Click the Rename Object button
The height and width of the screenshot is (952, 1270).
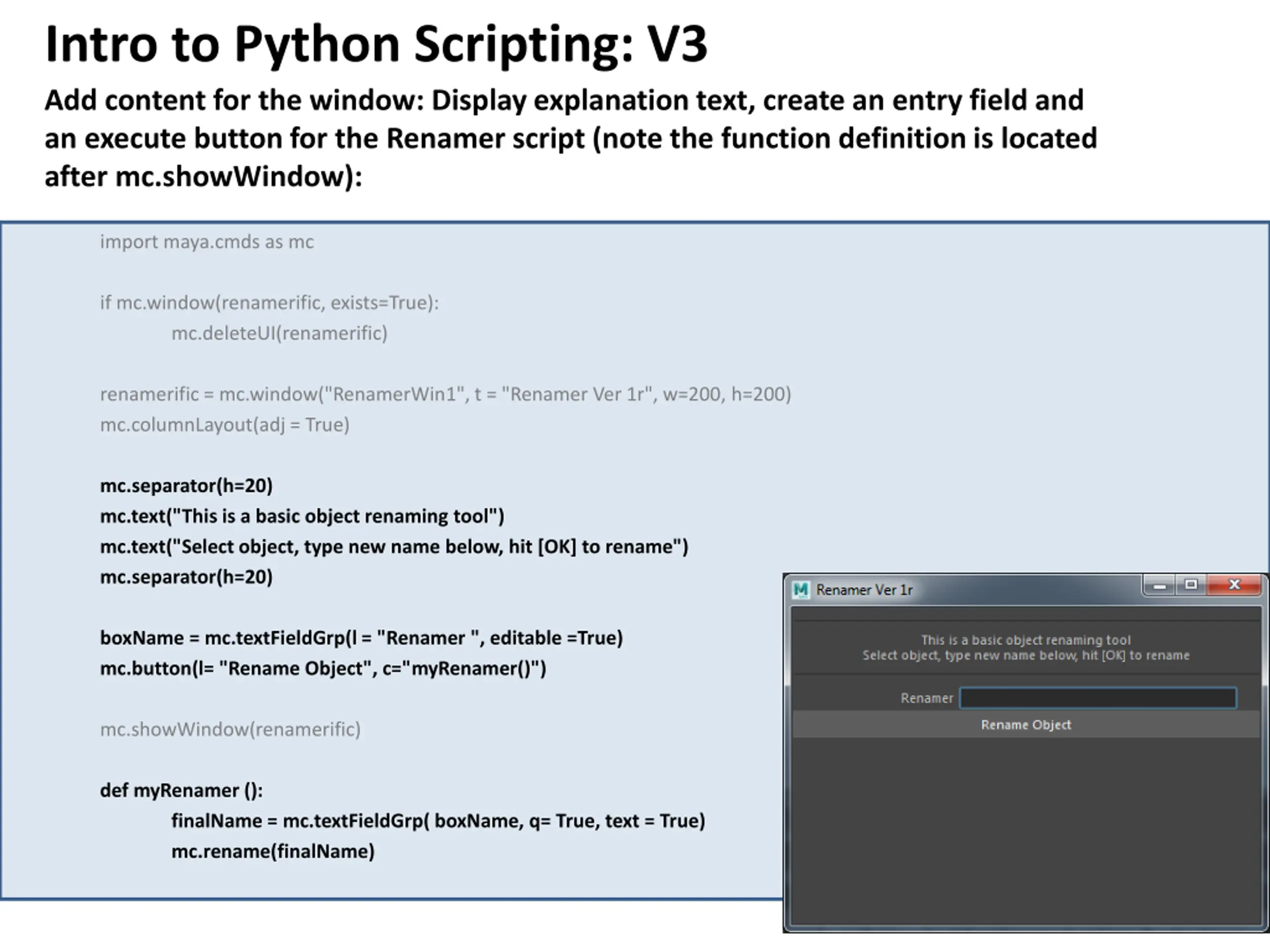pyautogui.click(x=1026, y=724)
